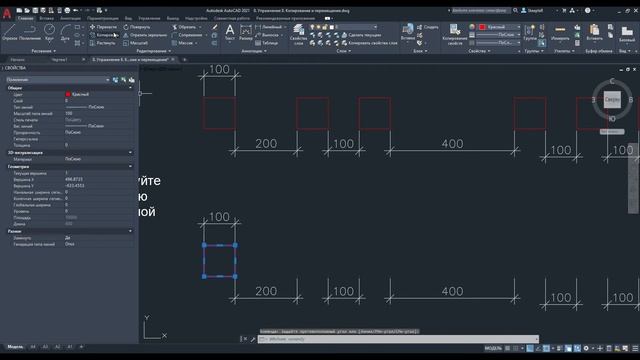Click the Measure (Измерить) tool

point(560,32)
